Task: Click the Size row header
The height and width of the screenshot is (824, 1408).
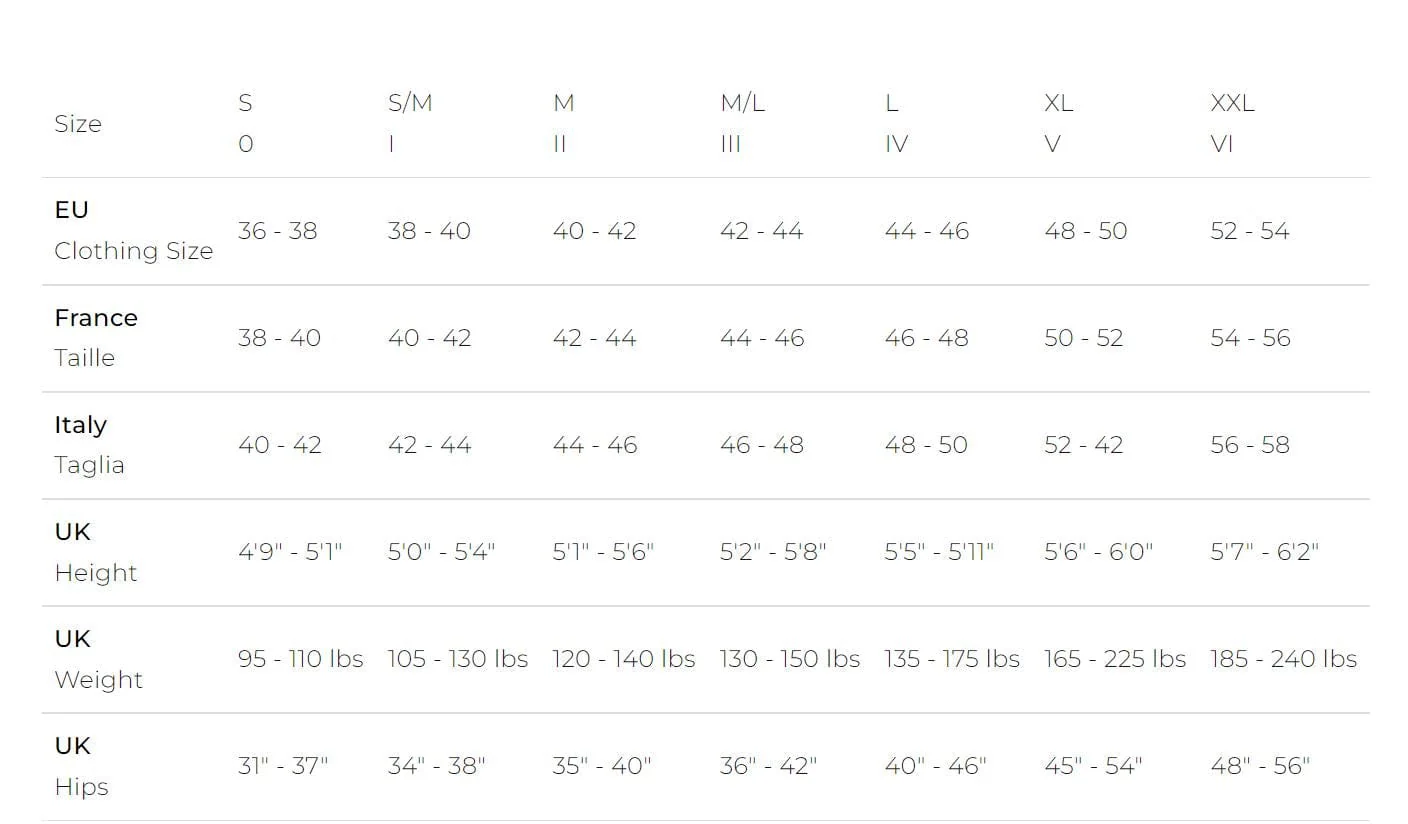Action: (x=78, y=124)
